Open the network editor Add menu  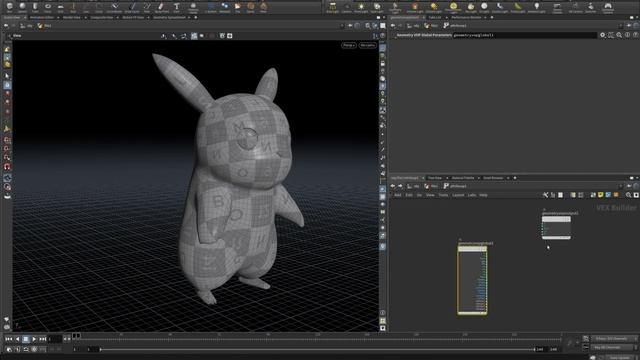point(398,195)
